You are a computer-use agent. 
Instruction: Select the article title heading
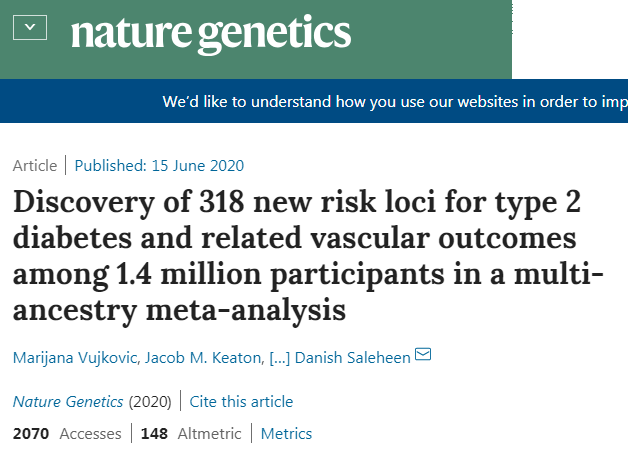coord(308,256)
